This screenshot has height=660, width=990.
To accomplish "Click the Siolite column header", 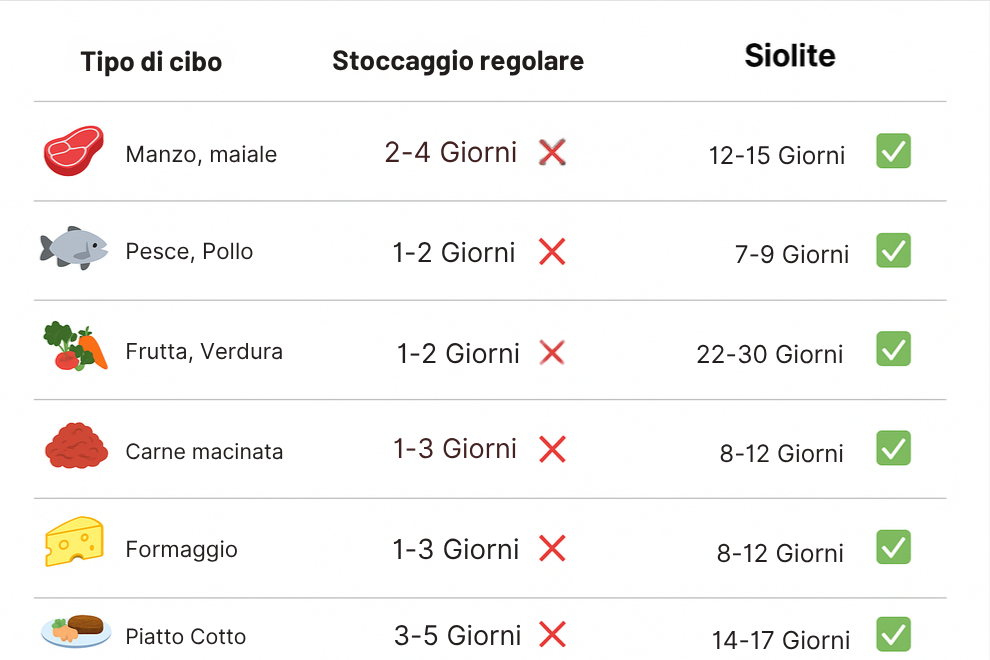I will [x=790, y=56].
